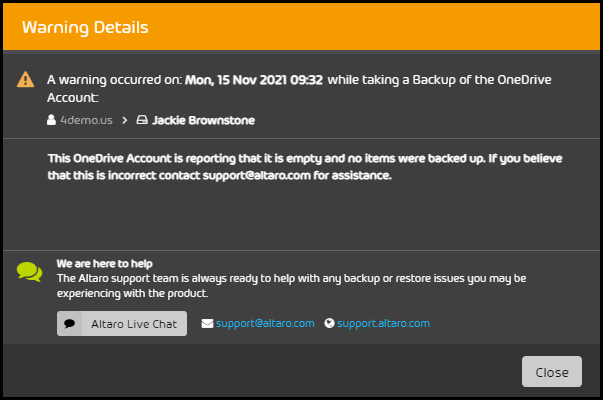Open Altaro Live Chat
603x400 pixels.
click(x=122, y=323)
